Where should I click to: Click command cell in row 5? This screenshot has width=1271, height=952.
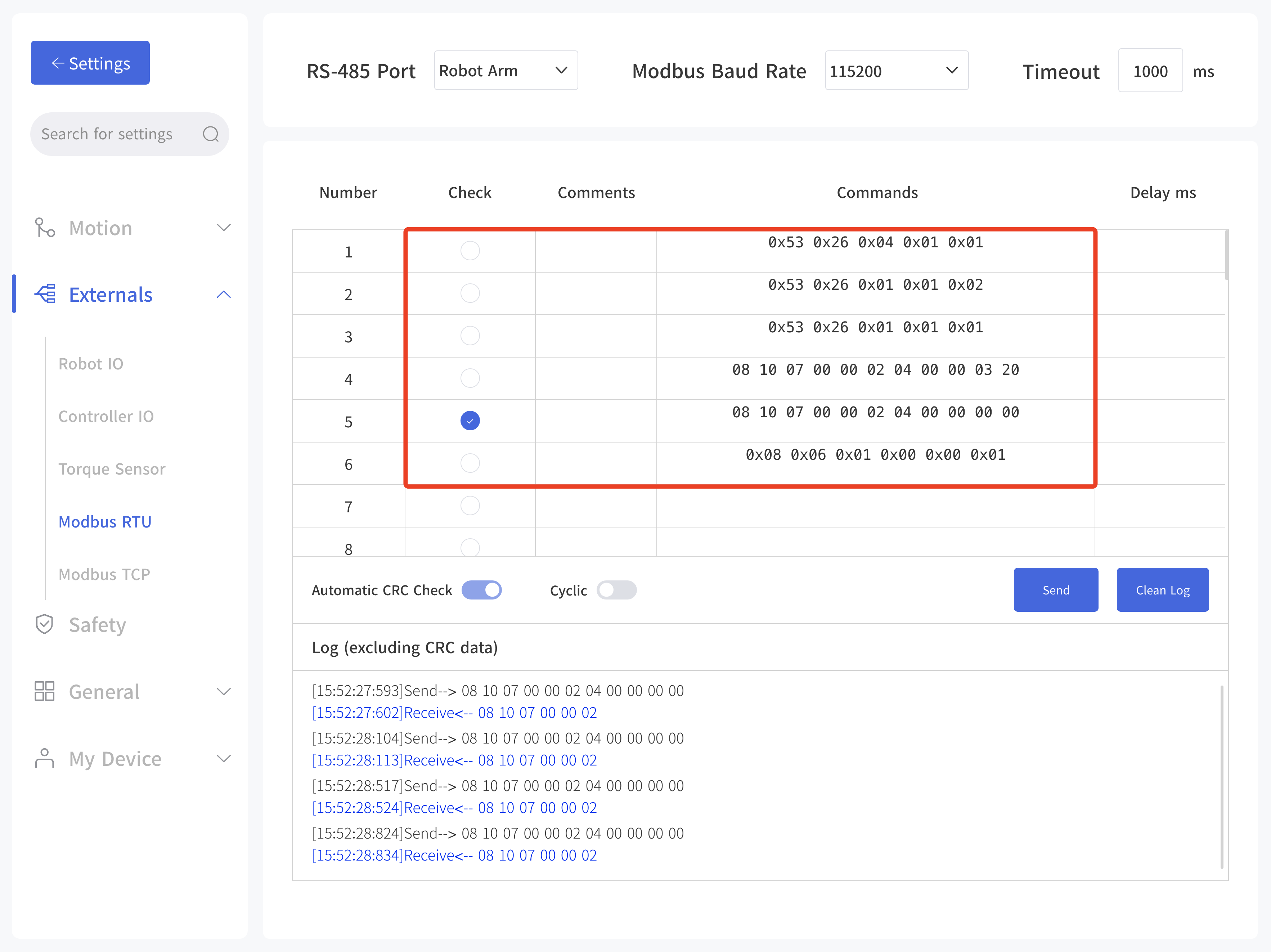coord(876,421)
